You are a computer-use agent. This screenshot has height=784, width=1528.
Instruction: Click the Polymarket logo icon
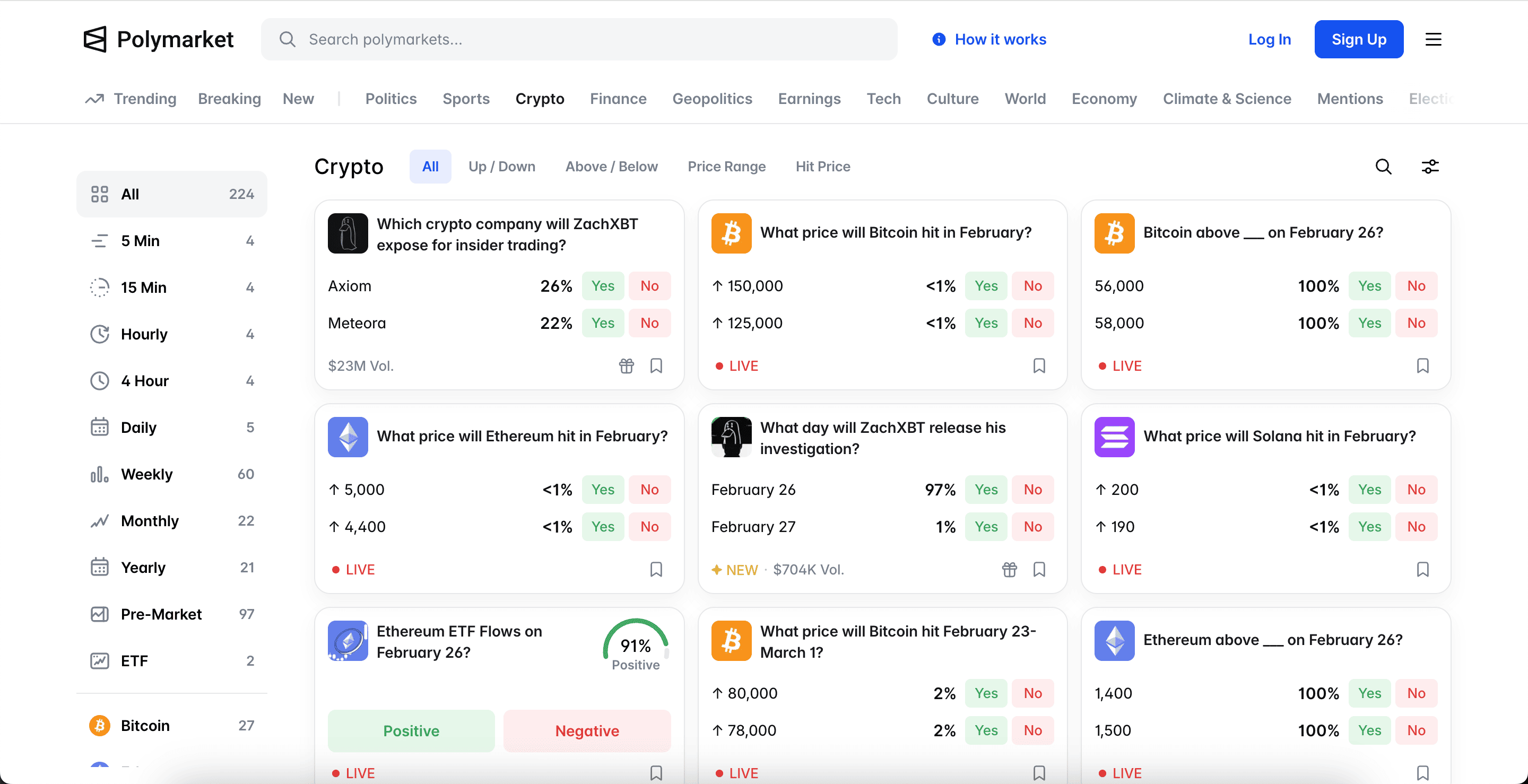coord(95,39)
